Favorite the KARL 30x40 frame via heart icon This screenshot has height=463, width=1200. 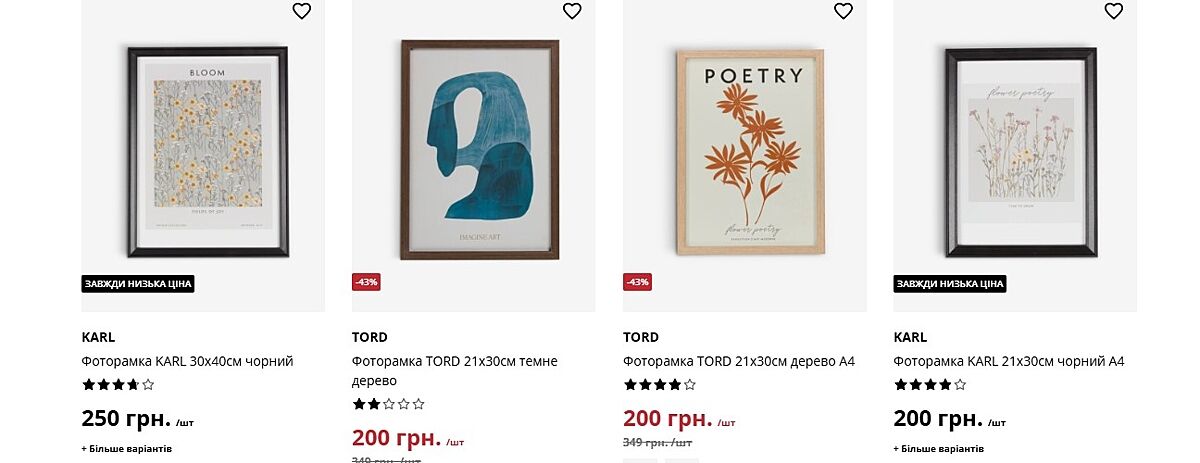point(302,11)
